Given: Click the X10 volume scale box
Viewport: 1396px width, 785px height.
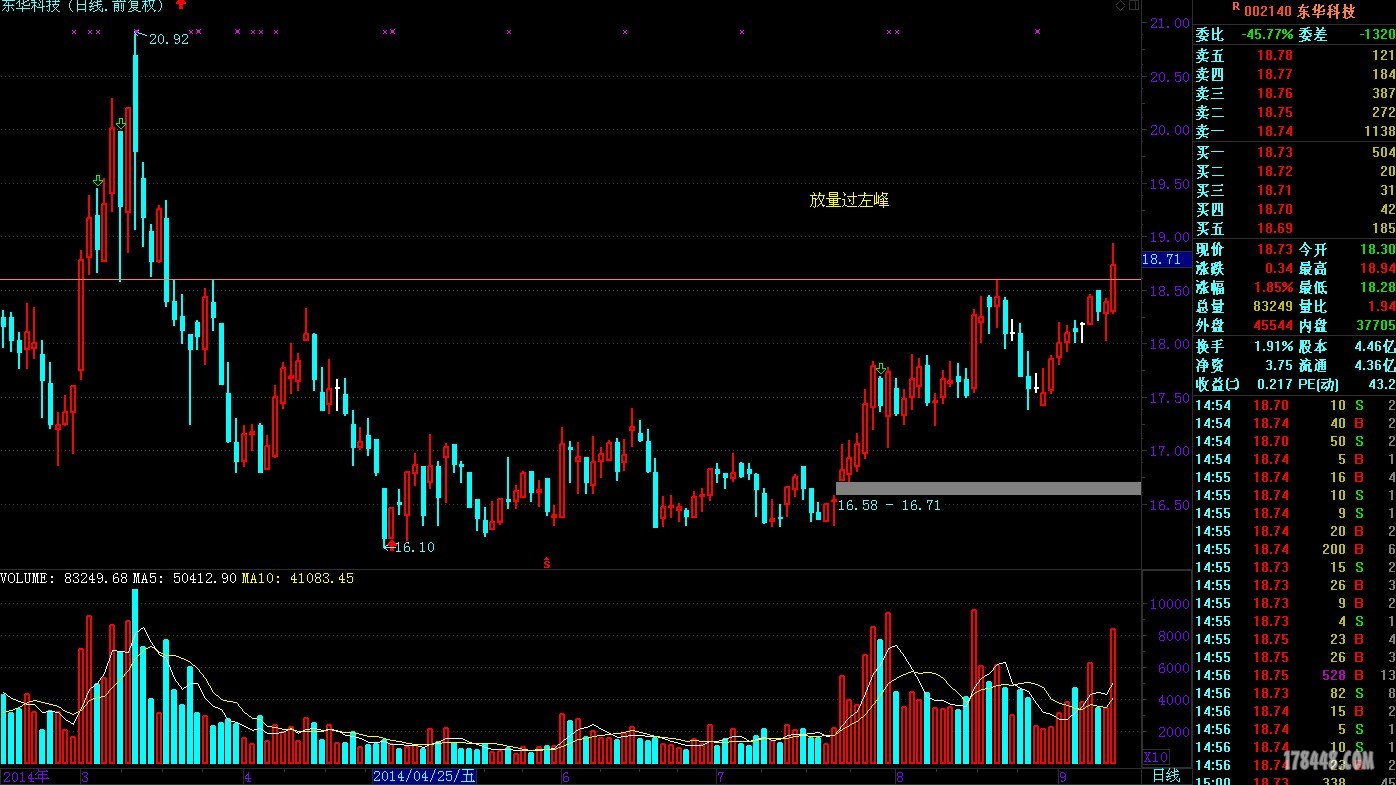Looking at the screenshot, I should (1156, 757).
